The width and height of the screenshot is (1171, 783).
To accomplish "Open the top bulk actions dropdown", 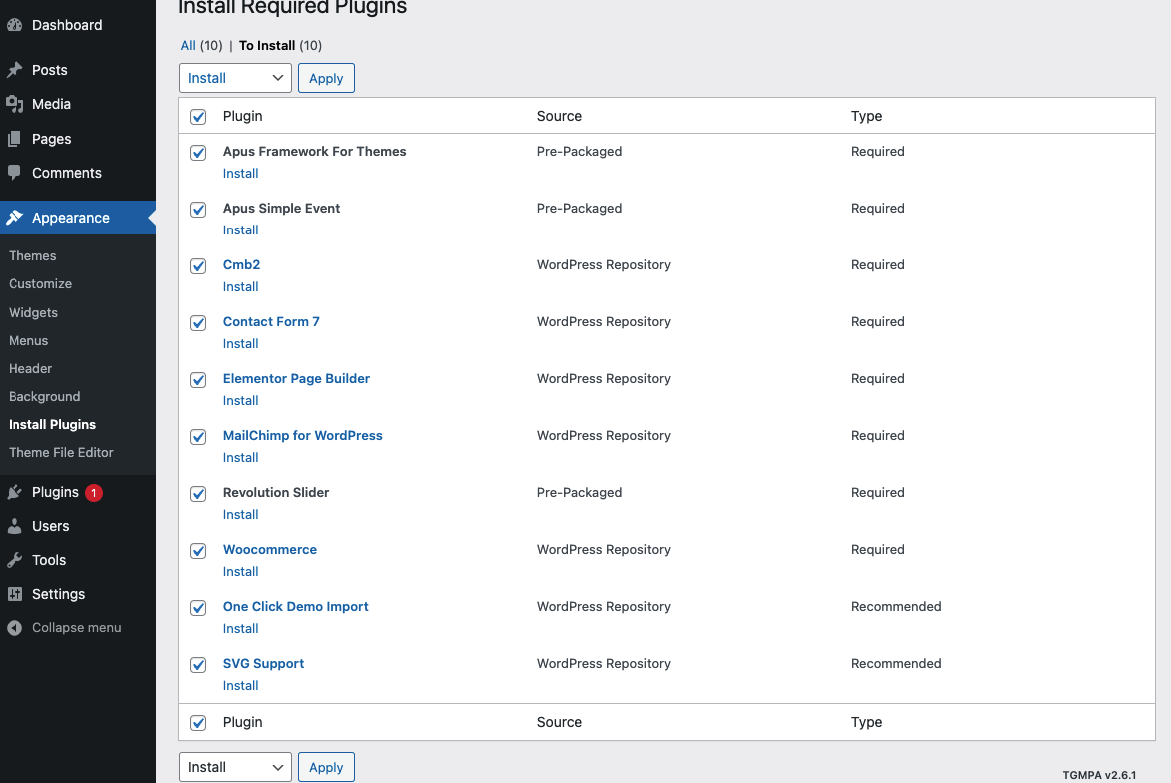I will pyautogui.click(x=235, y=78).
